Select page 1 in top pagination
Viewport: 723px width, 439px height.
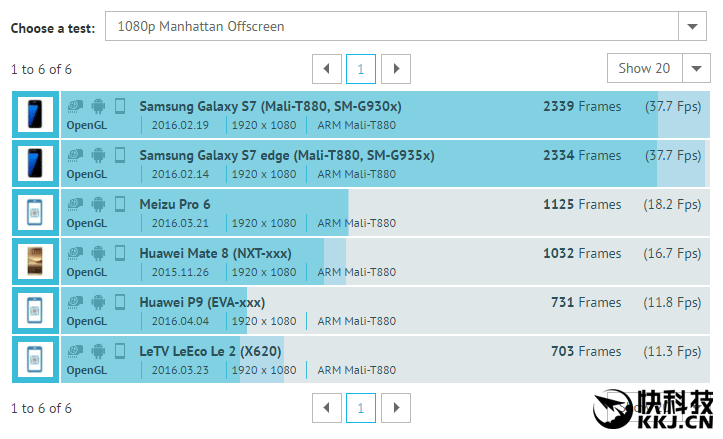361,69
